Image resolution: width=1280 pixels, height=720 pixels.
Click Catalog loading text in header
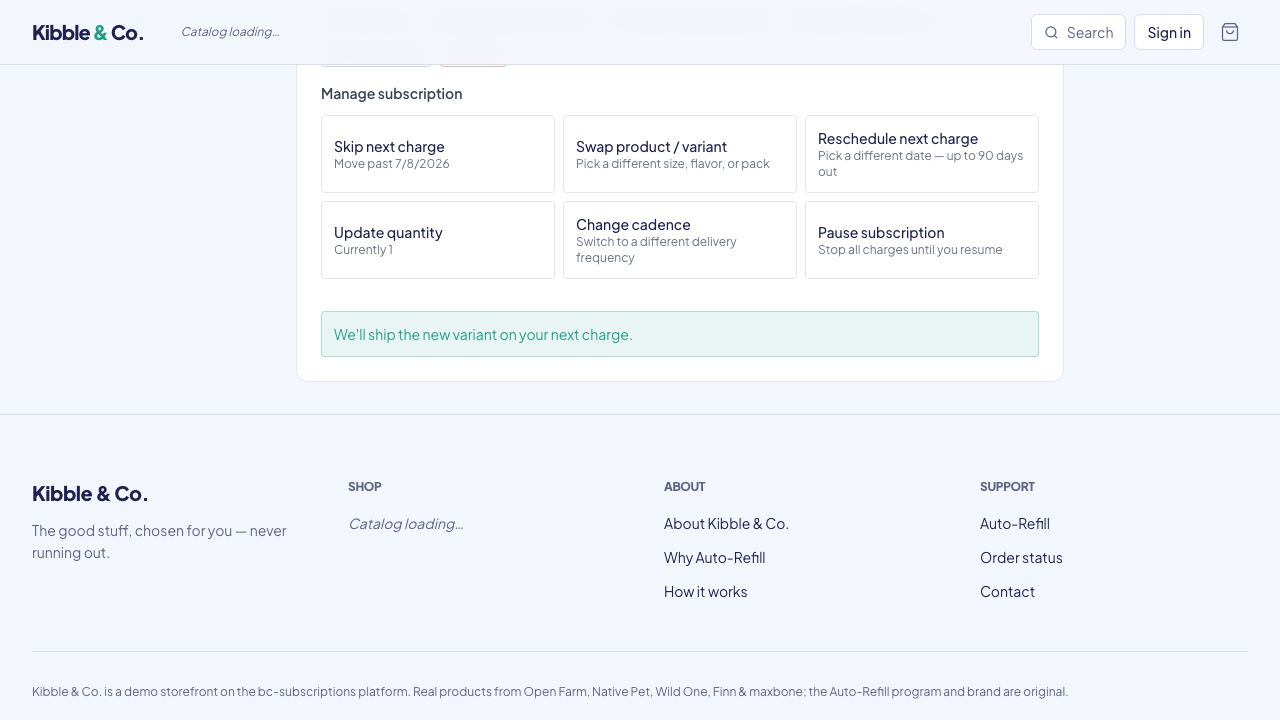pyautogui.click(x=230, y=32)
